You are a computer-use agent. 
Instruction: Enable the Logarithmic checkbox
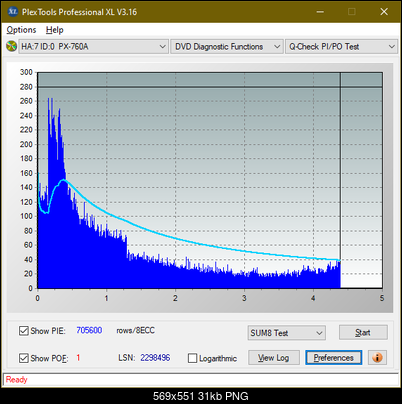(x=192, y=358)
